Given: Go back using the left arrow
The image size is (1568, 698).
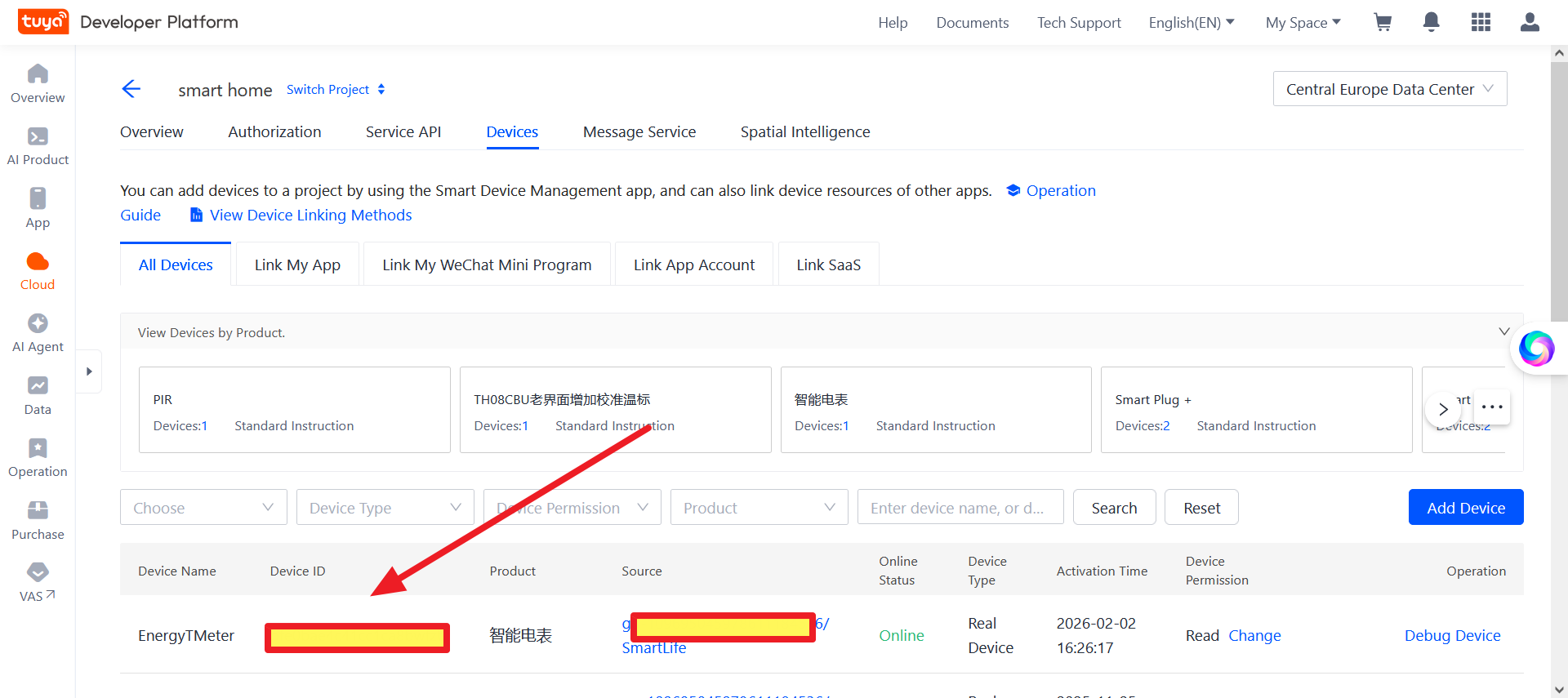Looking at the screenshot, I should 131,89.
